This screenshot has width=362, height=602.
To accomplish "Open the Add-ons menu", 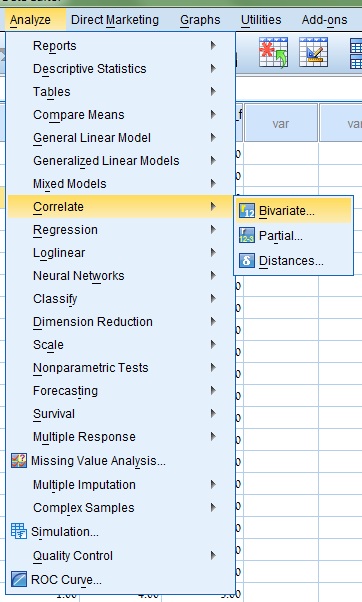I will [324, 20].
